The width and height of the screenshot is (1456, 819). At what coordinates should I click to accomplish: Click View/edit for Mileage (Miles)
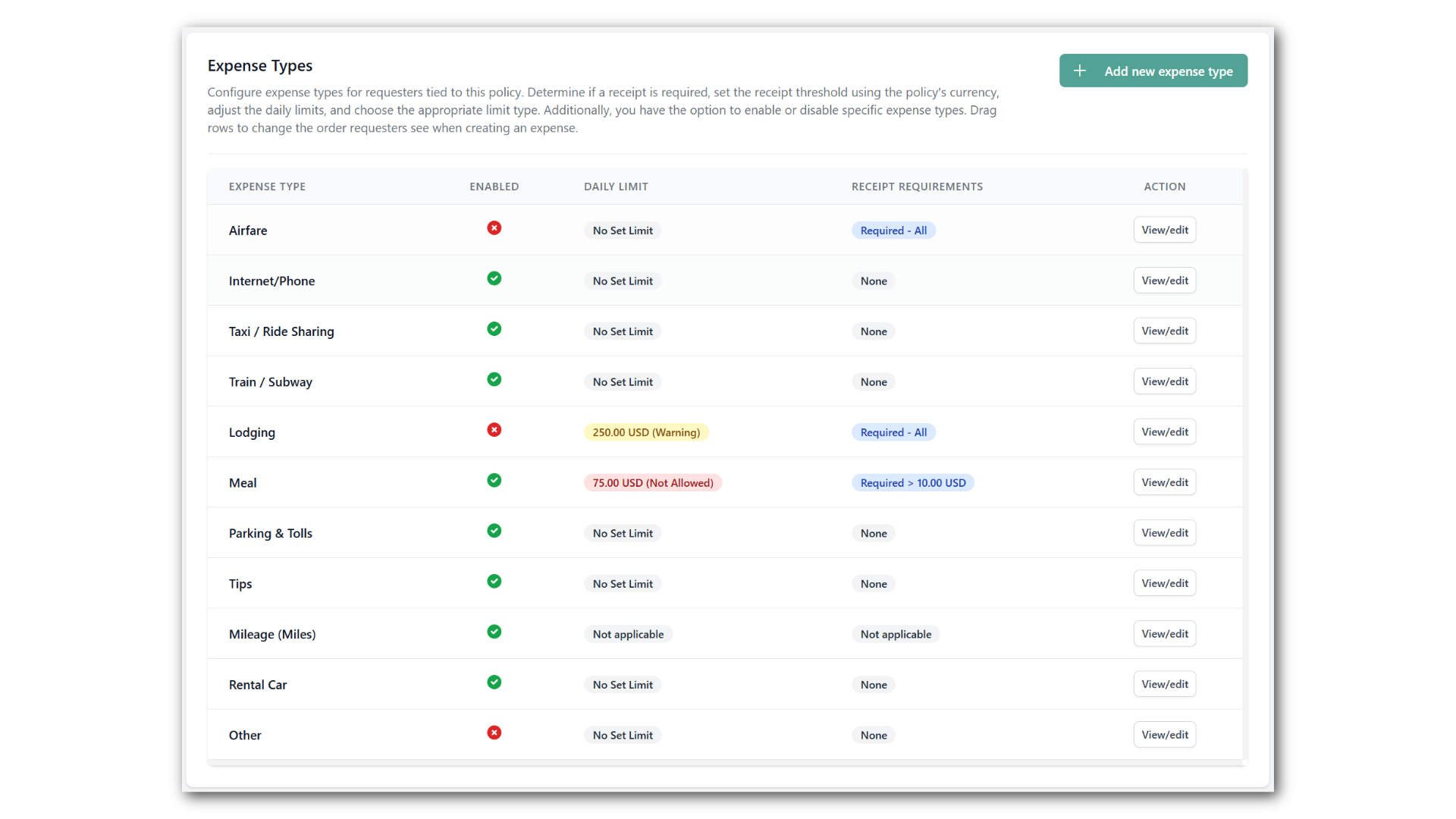pyautogui.click(x=1164, y=634)
